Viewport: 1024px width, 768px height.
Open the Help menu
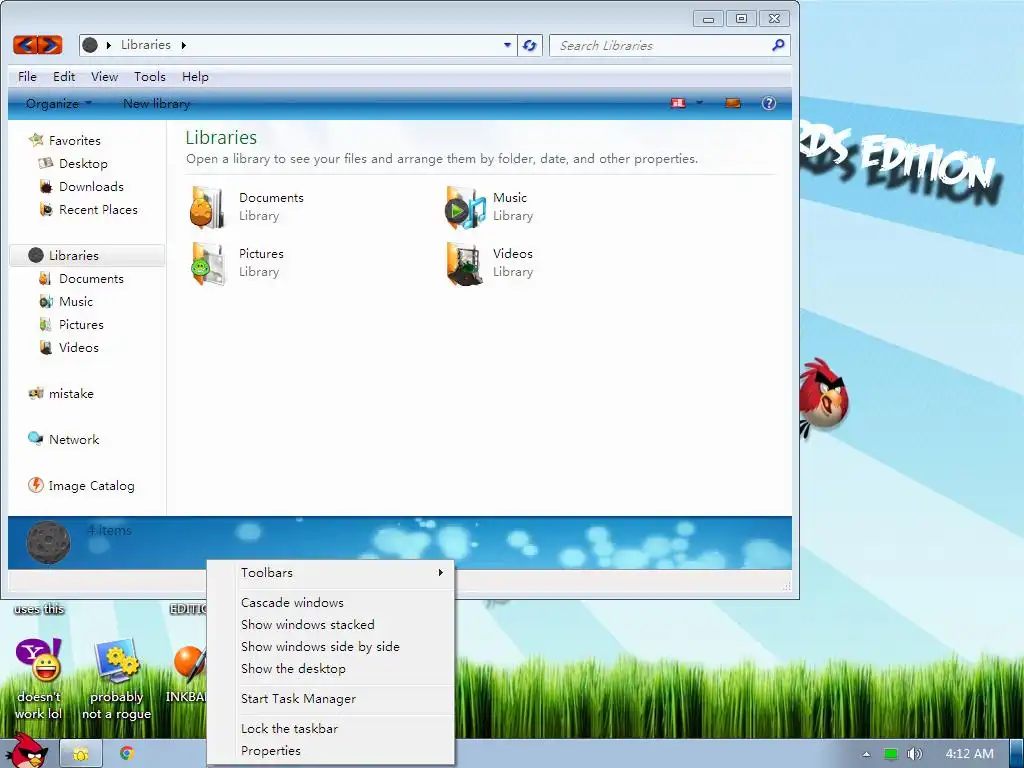[x=195, y=76]
